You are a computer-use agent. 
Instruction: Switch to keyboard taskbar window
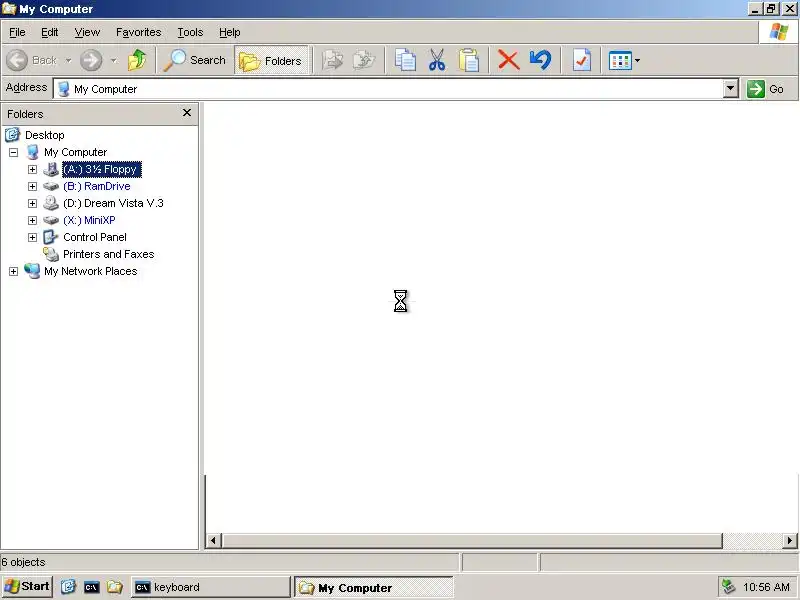211,587
